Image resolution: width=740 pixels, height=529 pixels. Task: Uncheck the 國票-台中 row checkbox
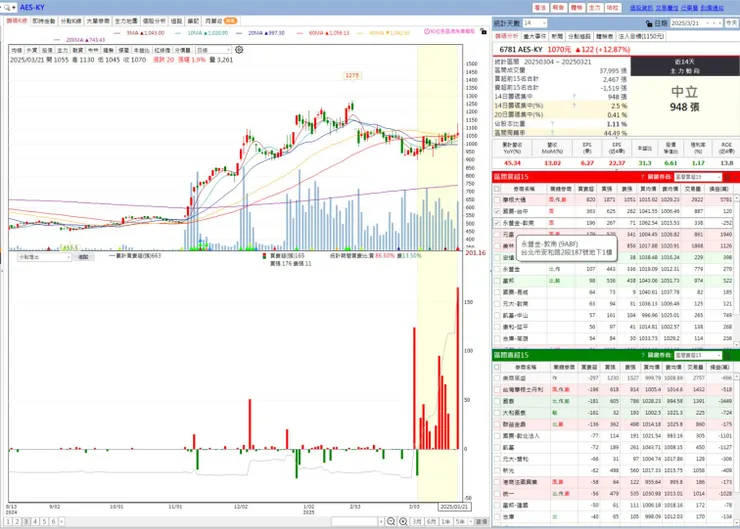[497, 211]
